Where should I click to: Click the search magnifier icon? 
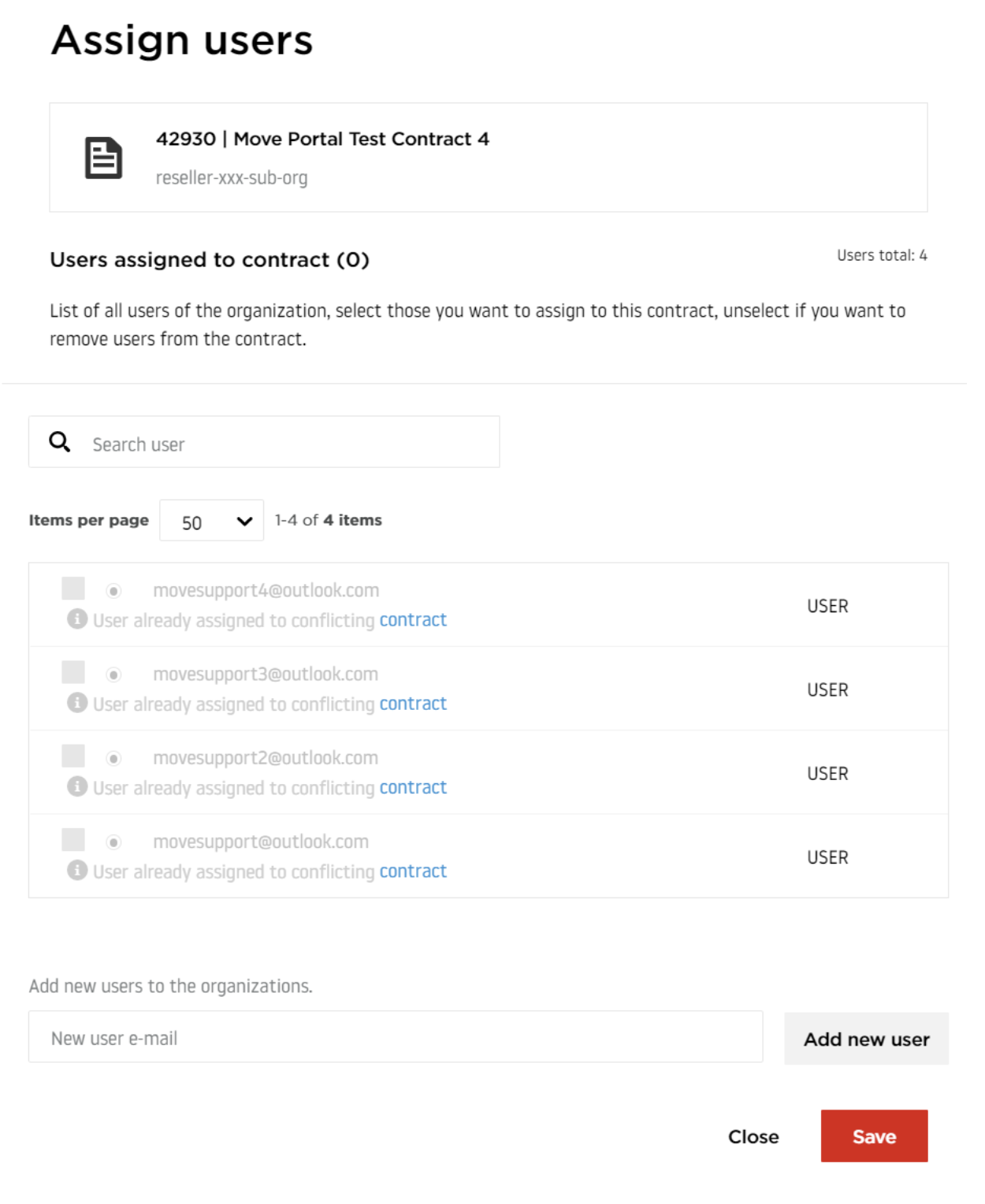(60, 442)
